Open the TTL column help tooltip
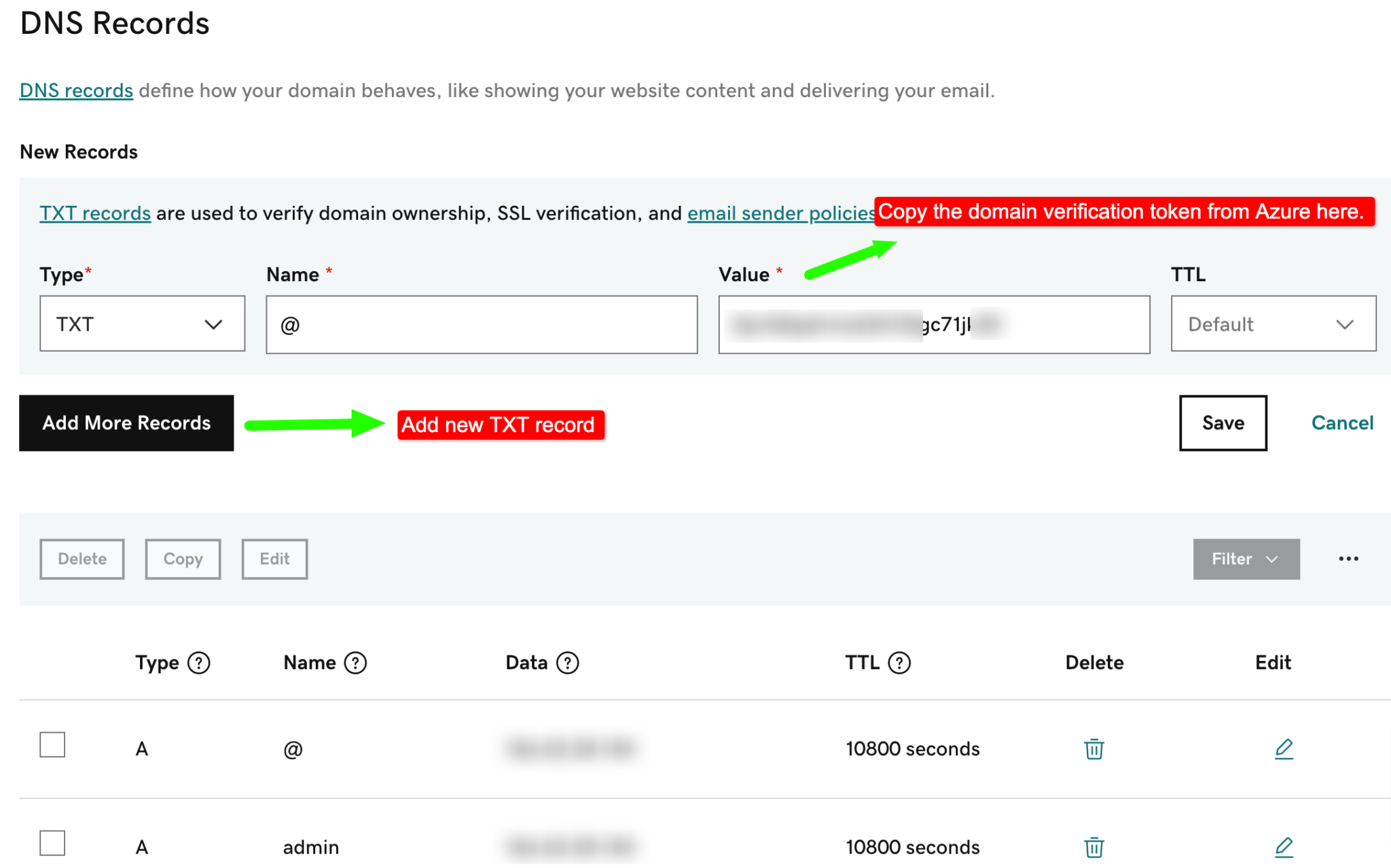 tap(899, 662)
